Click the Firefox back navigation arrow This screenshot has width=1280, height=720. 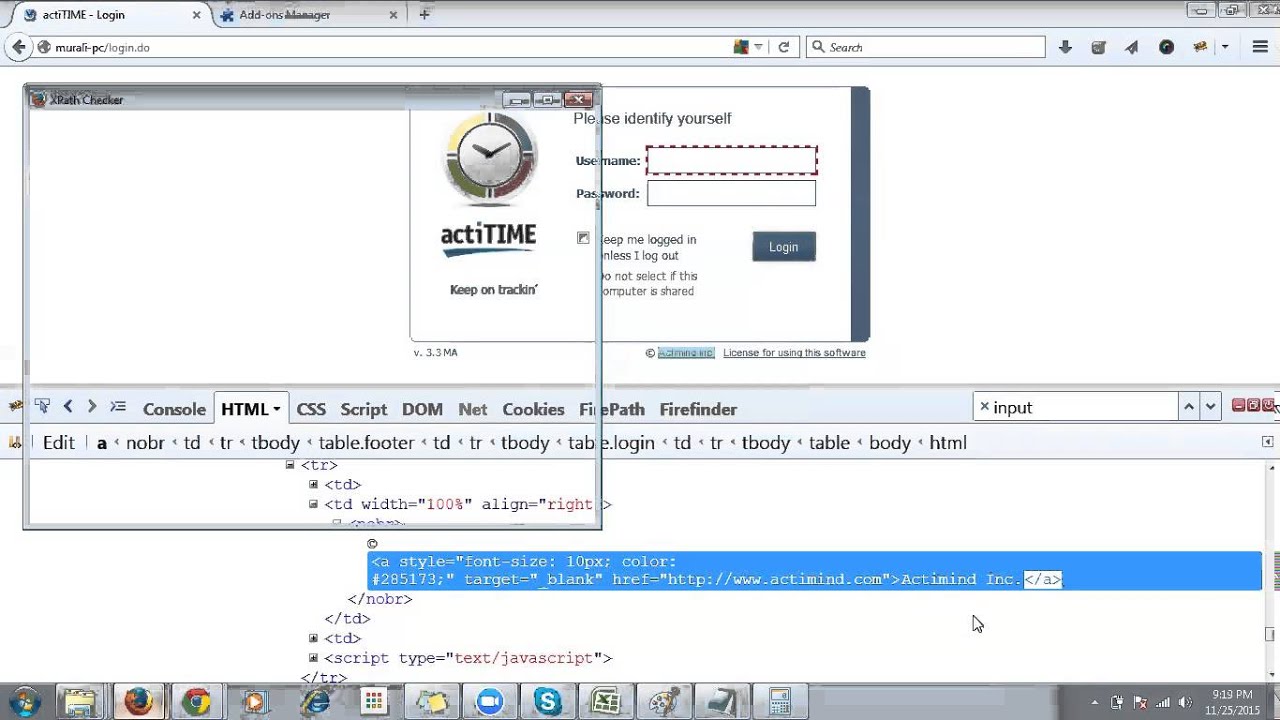(18, 47)
